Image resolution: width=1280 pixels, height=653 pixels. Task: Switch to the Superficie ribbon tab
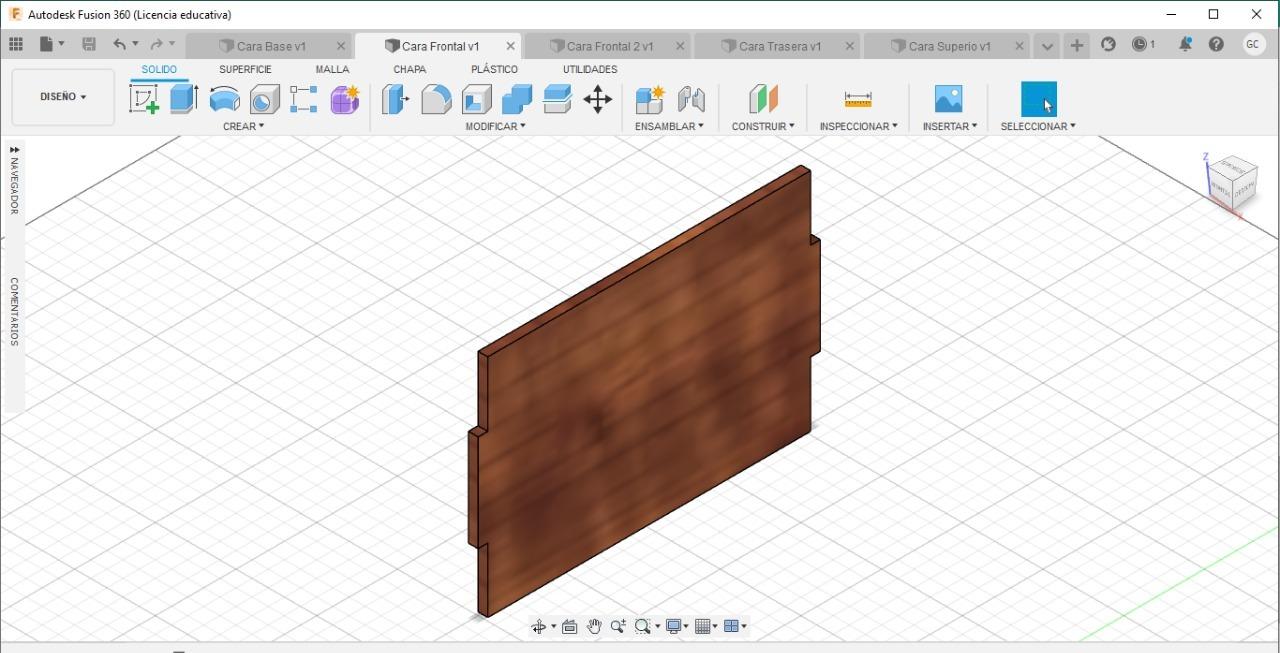(x=245, y=69)
